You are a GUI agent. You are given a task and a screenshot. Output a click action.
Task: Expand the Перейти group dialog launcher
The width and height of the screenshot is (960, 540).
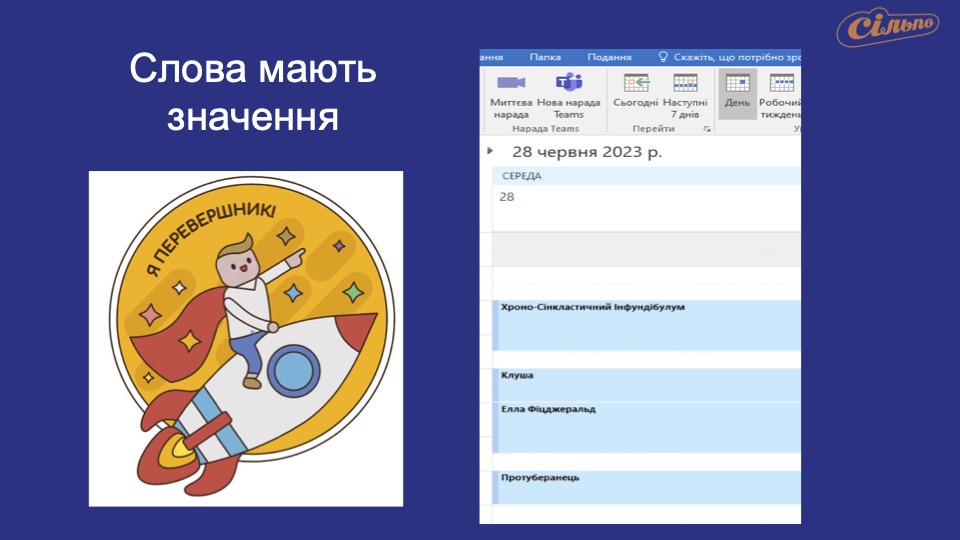(707, 129)
